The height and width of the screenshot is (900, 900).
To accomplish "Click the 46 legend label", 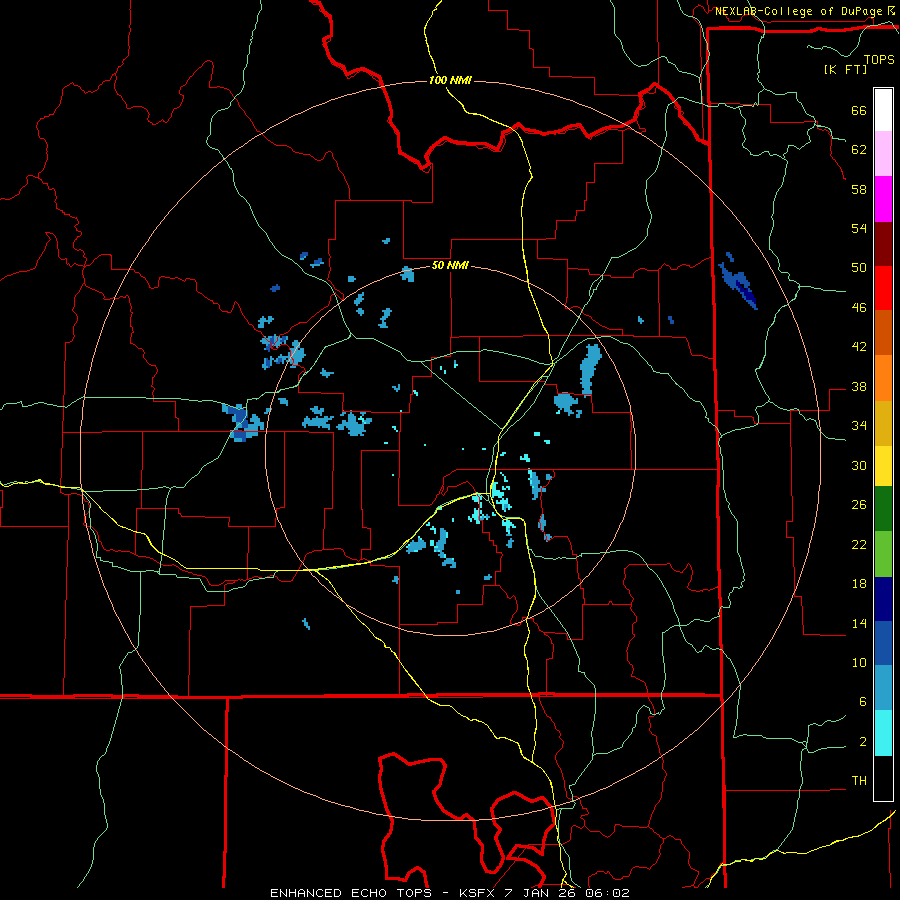I will 859,307.
